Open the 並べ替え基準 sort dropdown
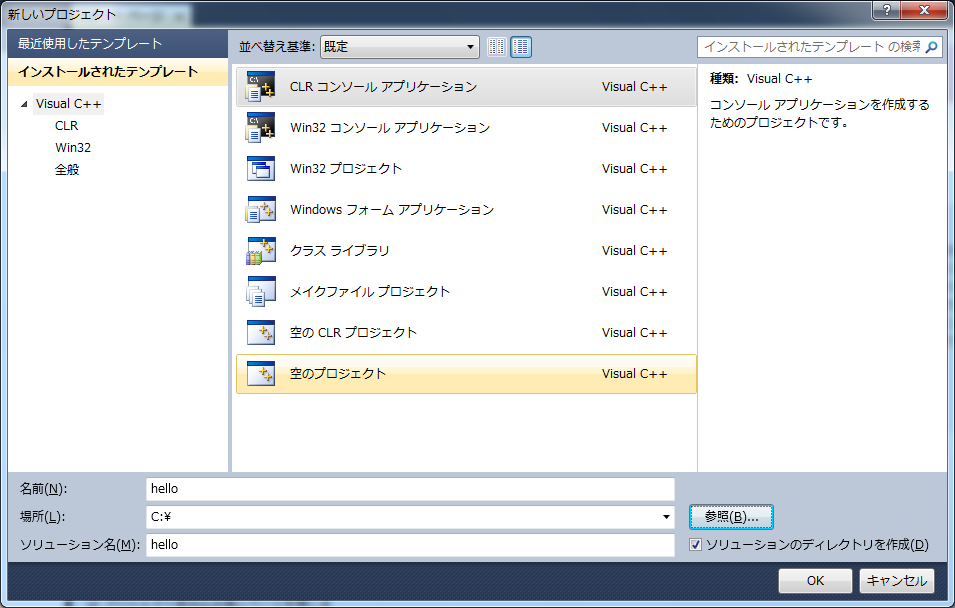 (x=400, y=47)
